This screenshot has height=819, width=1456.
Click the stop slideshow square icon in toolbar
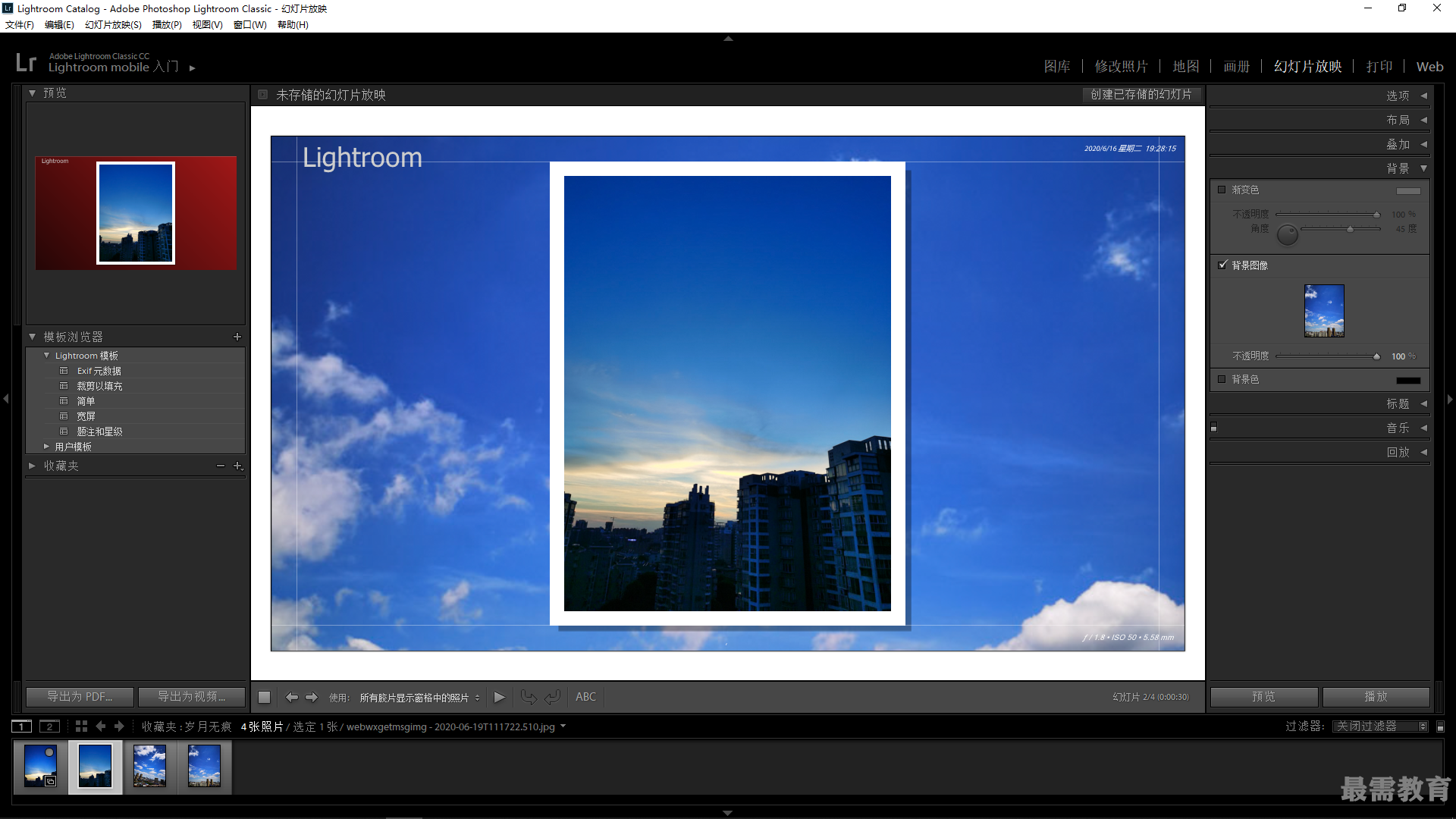(264, 697)
